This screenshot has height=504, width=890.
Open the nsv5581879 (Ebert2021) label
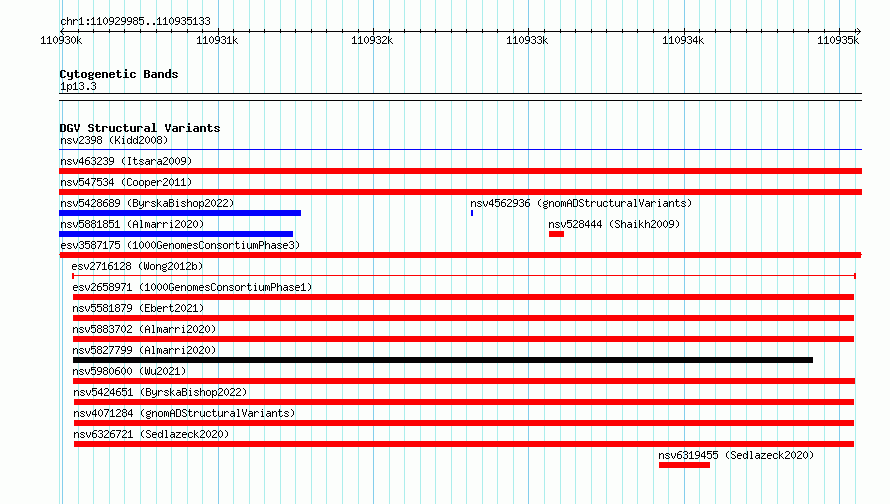138,308
